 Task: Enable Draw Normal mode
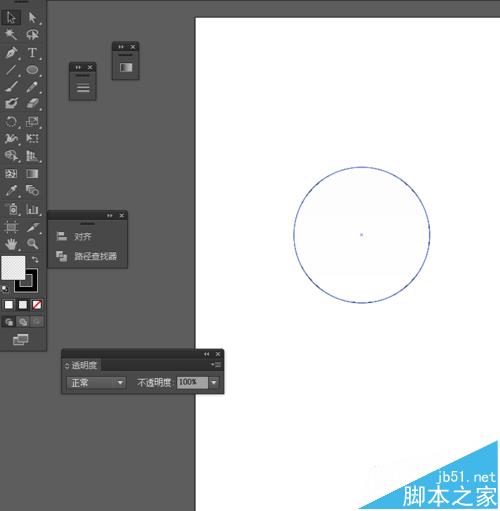[9, 322]
